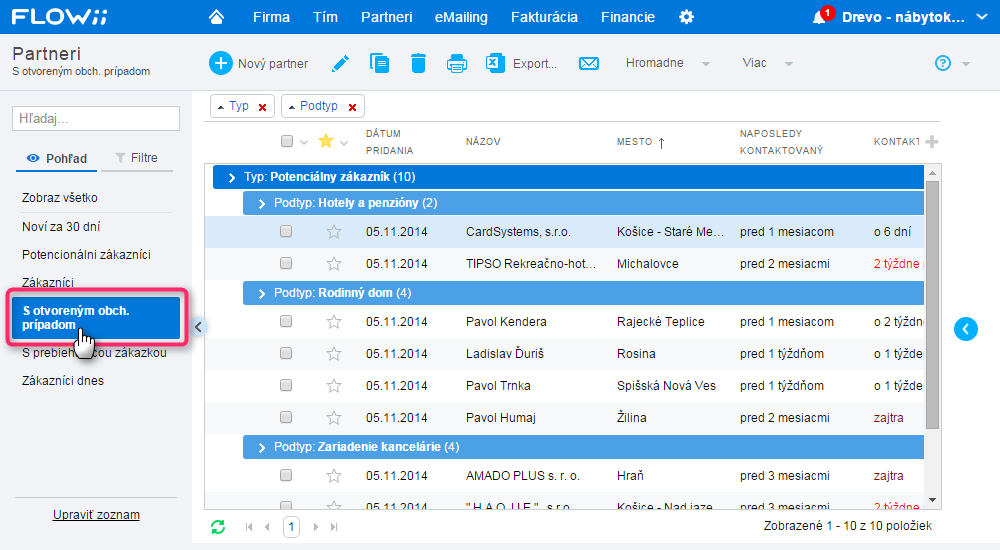Star the CardSystems, s.r.o. row
1000x550 pixels.
click(334, 232)
